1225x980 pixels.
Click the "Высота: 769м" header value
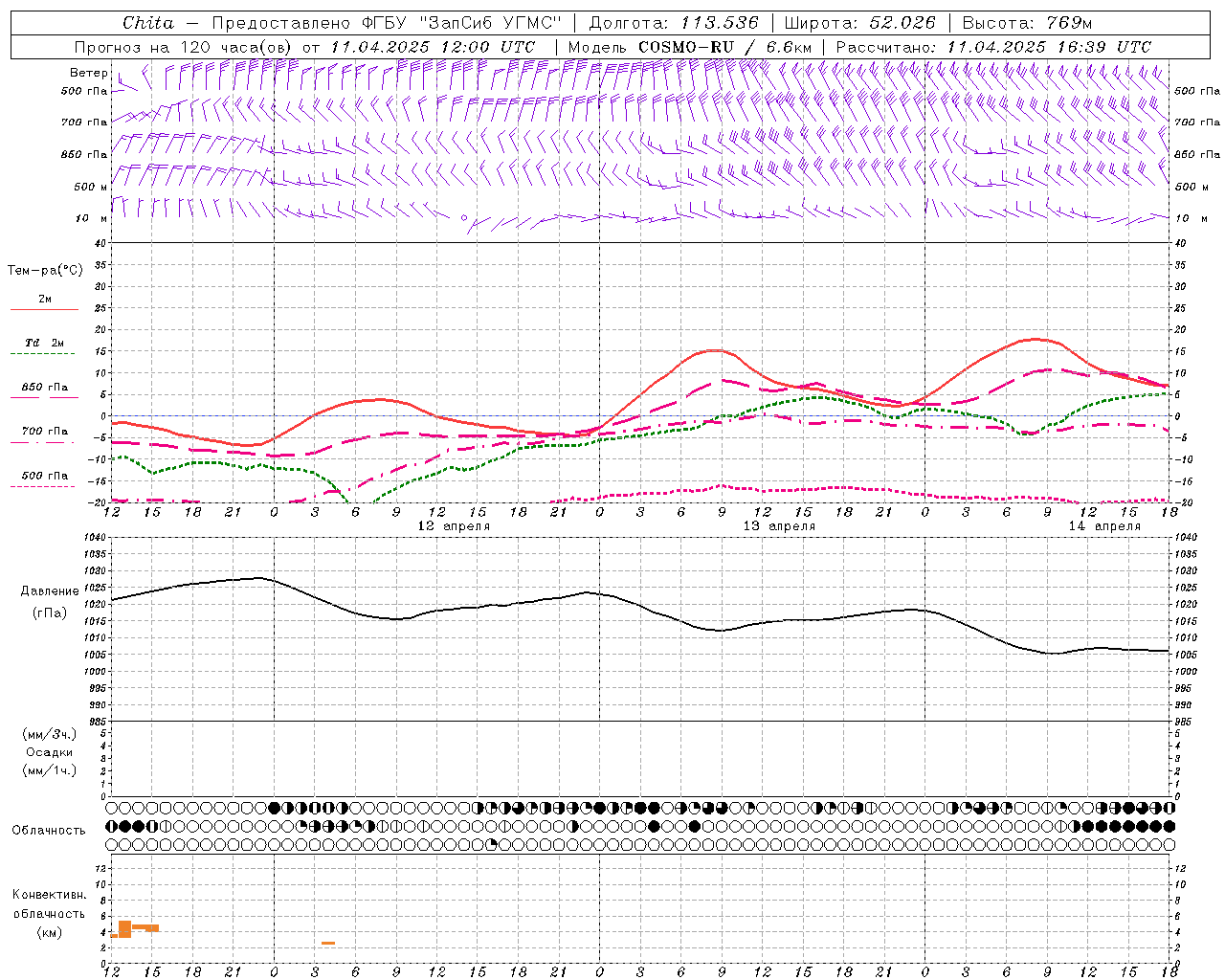(1027, 23)
